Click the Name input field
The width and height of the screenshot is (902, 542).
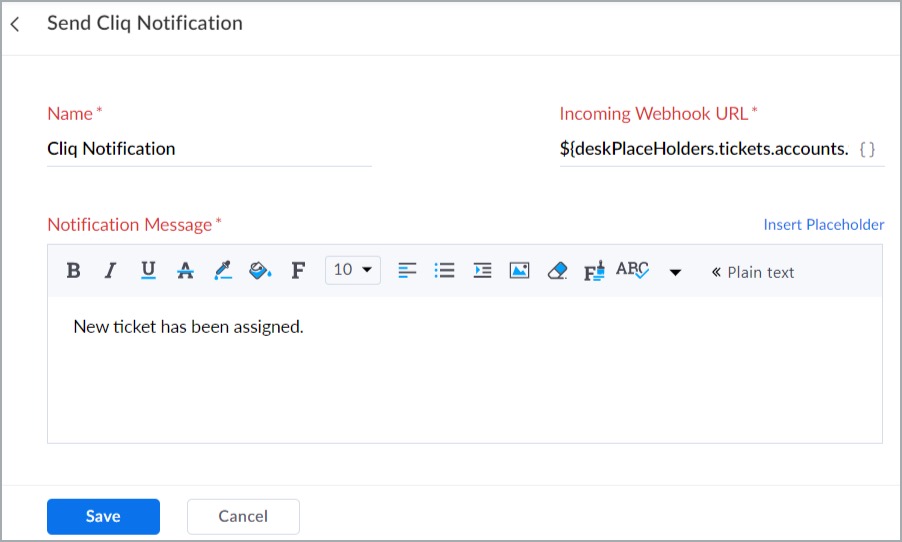[209, 149]
